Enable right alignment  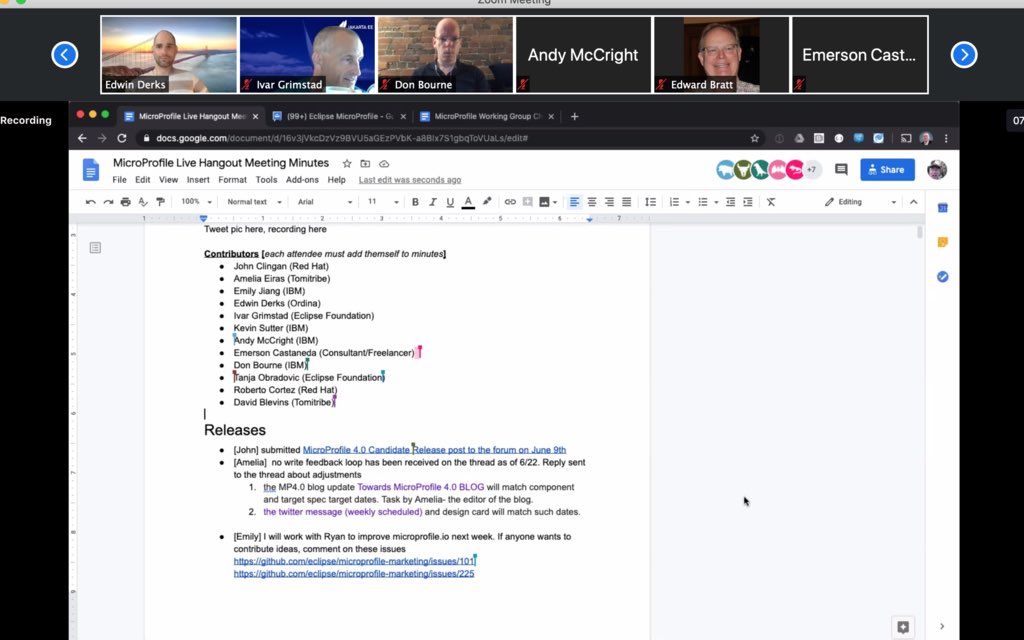[x=609, y=202]
